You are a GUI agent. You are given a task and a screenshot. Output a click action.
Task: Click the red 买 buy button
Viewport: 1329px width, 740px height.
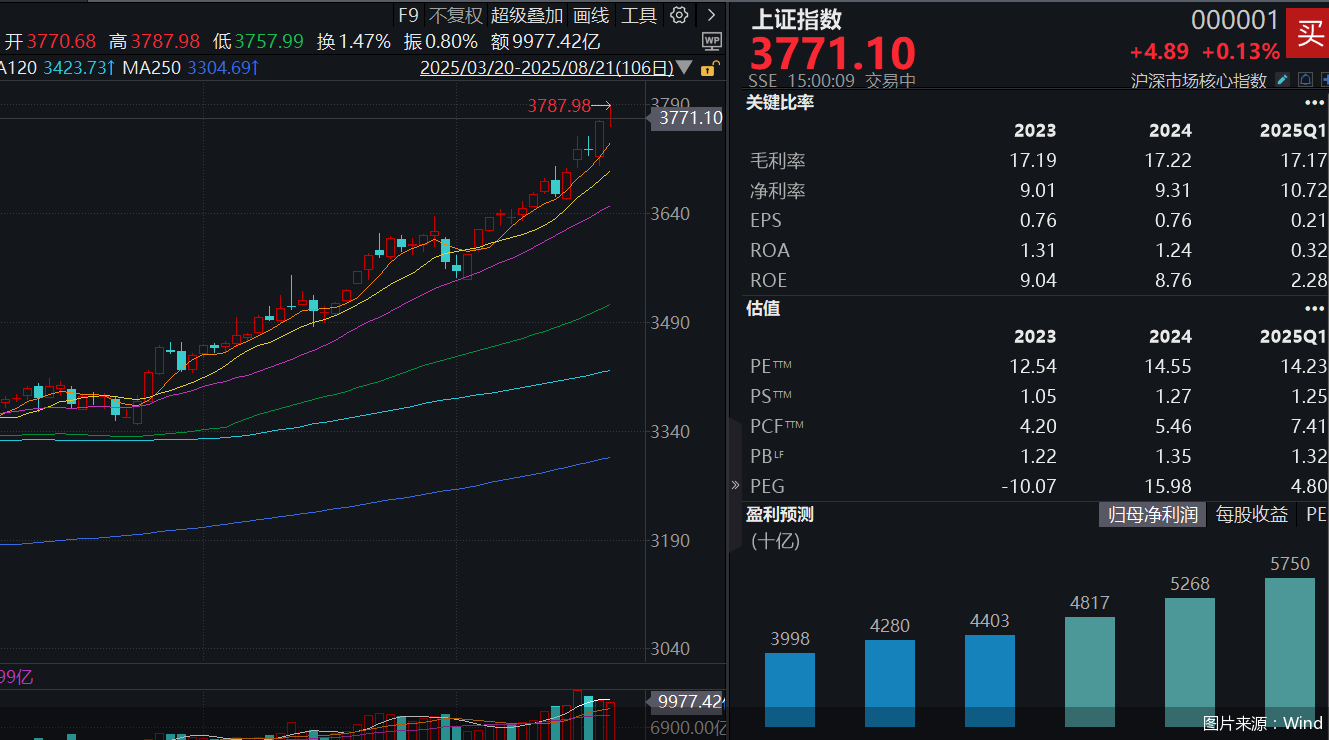pyautogui.click(x=1308, y=33)
